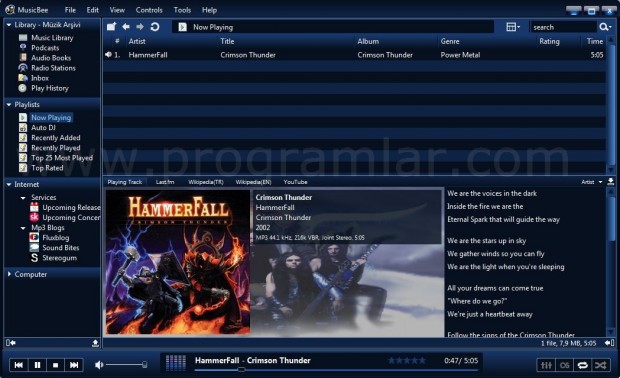Image resolution: width=620 pixels, height=378 pixels.
Task: Click the last.fm scrobble icon
Action: [x=564, y=365]
